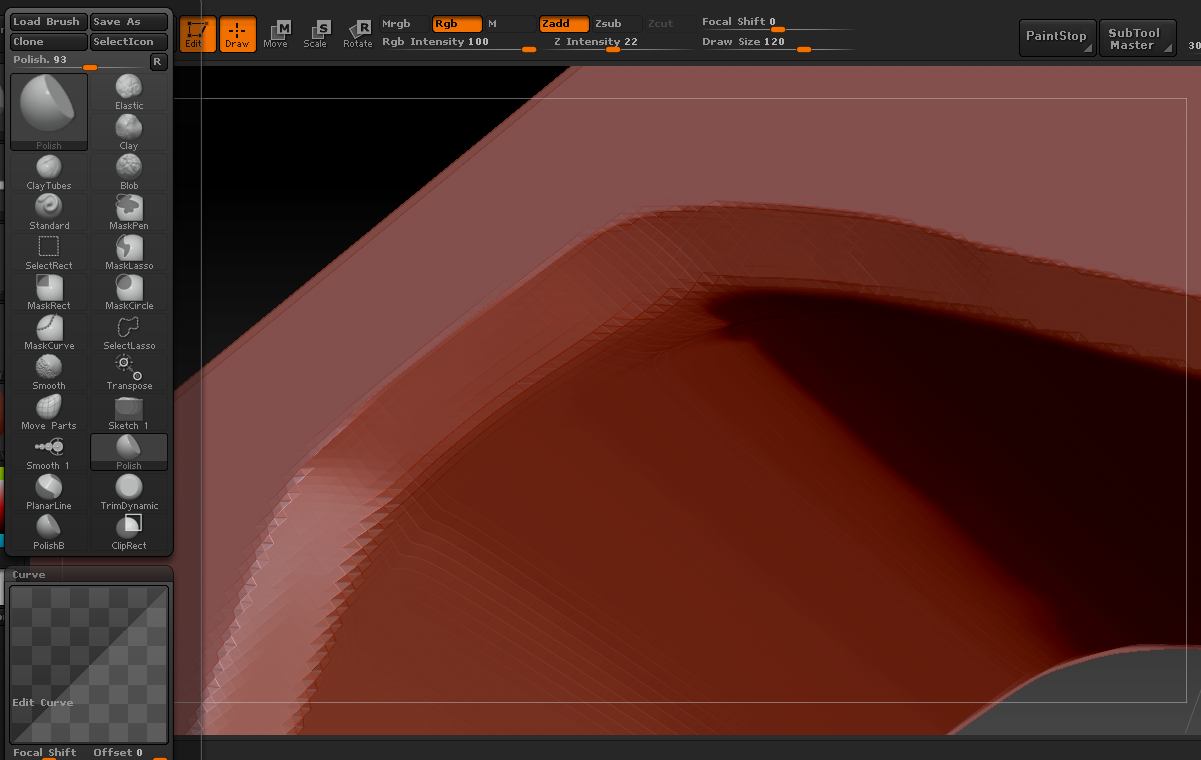This screenshot has width=1201, height=760.
Task: Choose the PlanarLine brush
Action: pos(49,492)
